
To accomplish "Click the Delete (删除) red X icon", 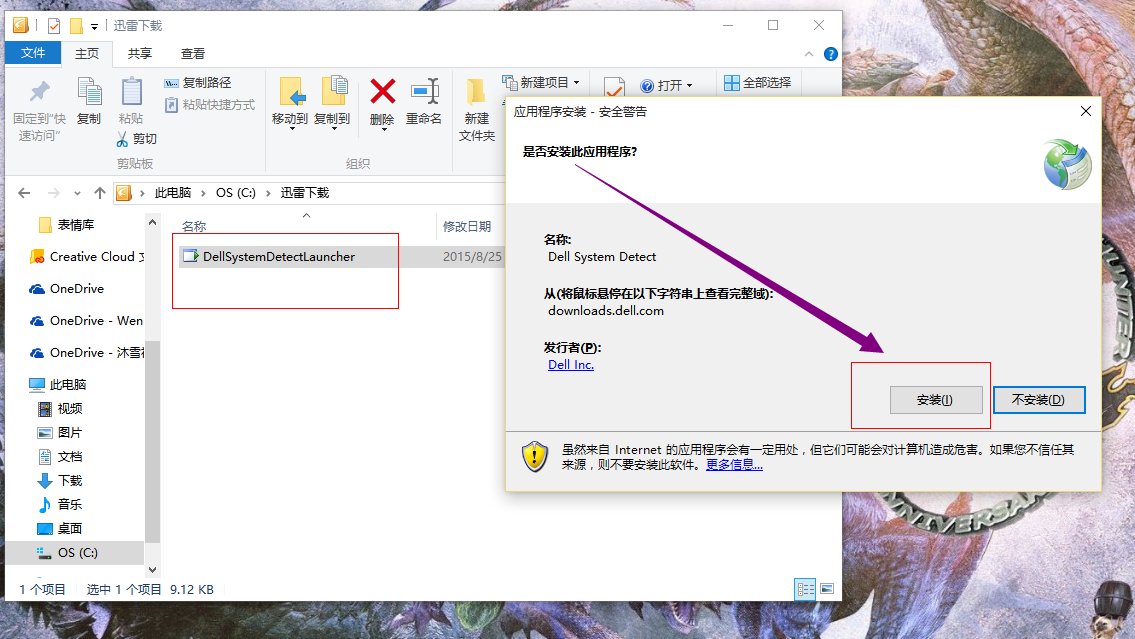I will (381, 91).
